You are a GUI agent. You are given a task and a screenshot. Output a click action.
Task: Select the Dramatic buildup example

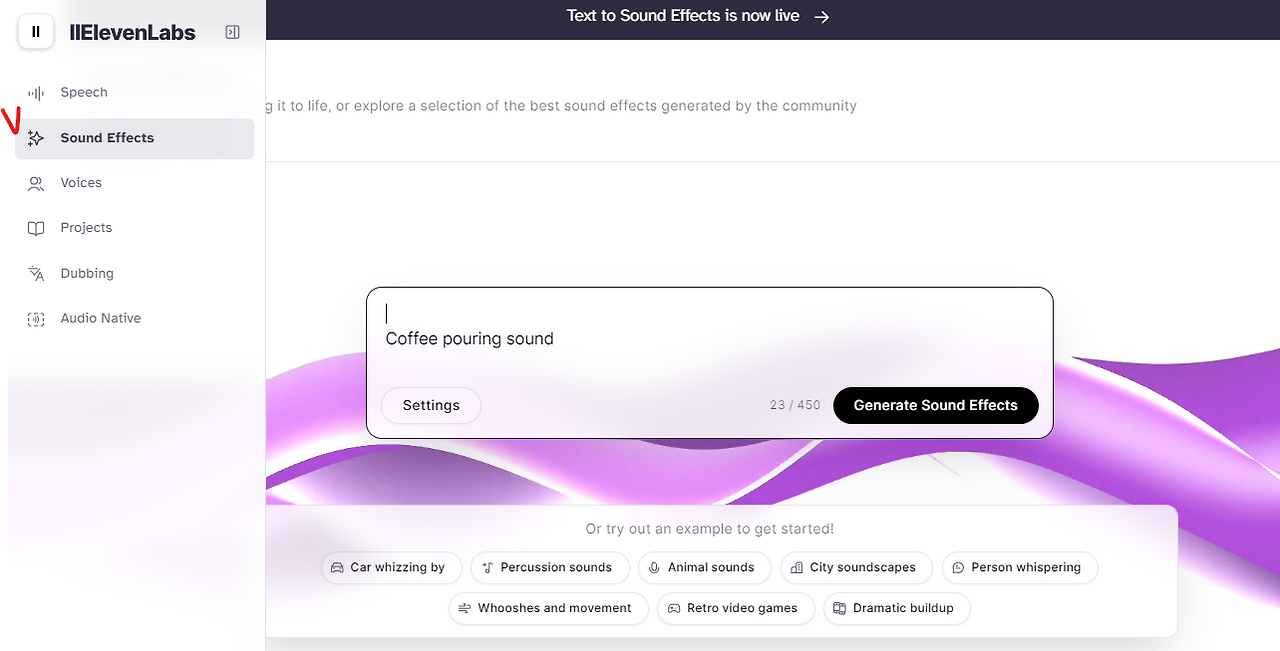click(896, 608)
